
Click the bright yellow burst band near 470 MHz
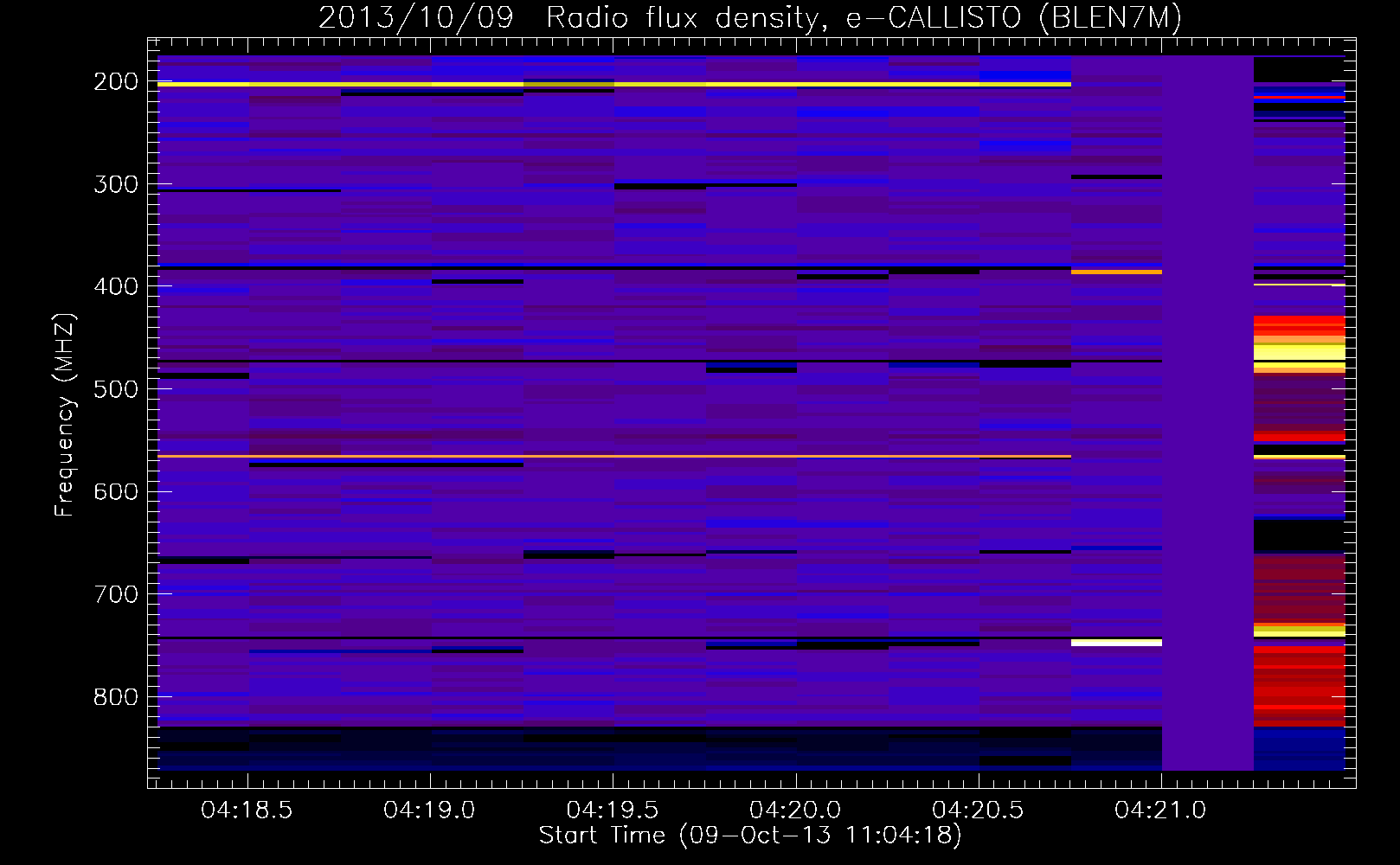tap(1300, 352)
